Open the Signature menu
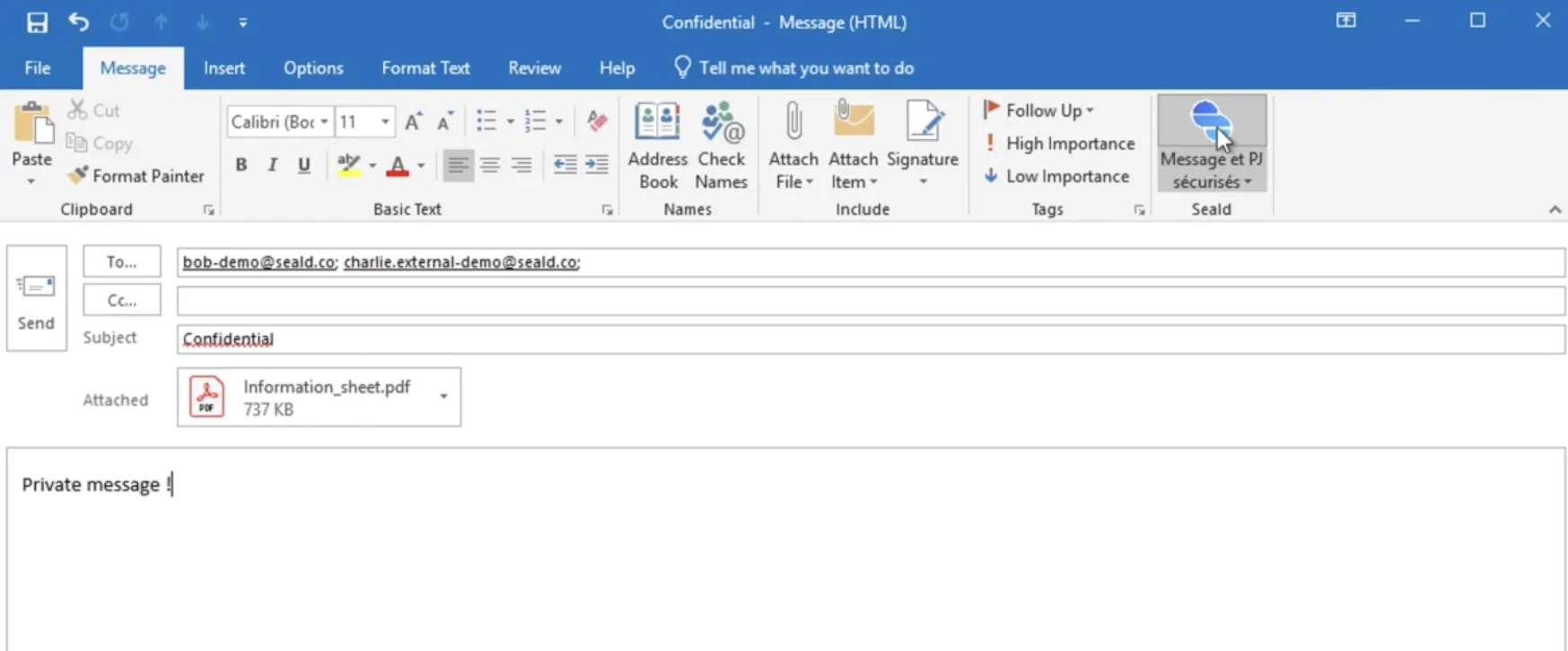 coord(923,145)
